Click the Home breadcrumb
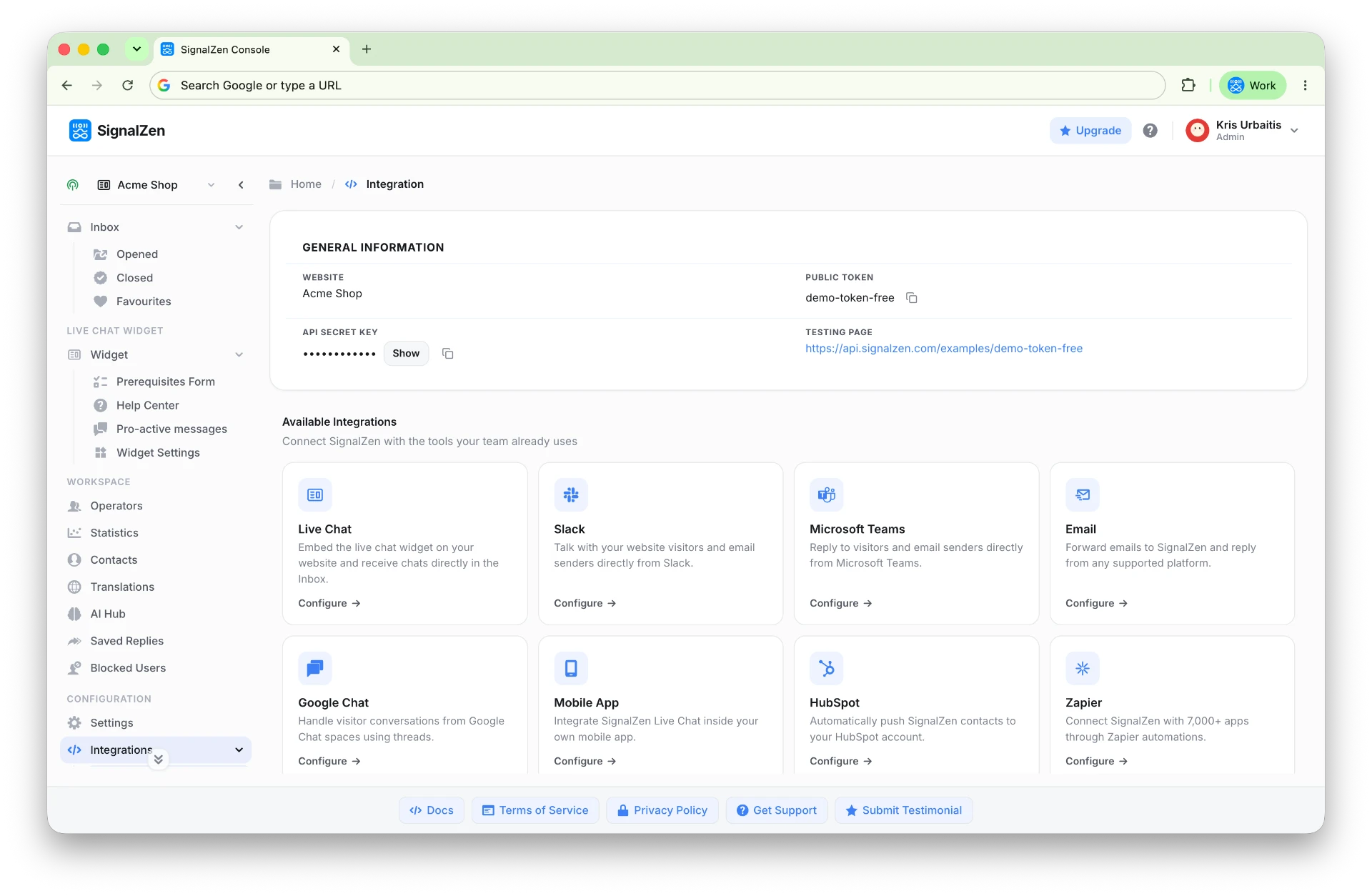 306,184
